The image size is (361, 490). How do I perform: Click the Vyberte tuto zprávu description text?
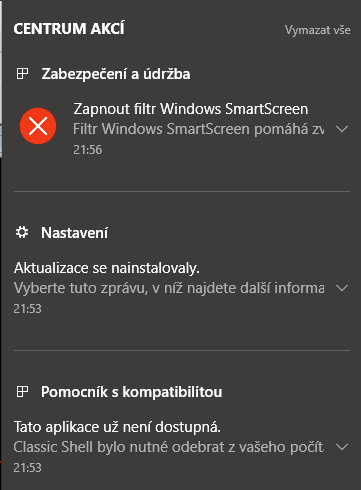[169, 288]
